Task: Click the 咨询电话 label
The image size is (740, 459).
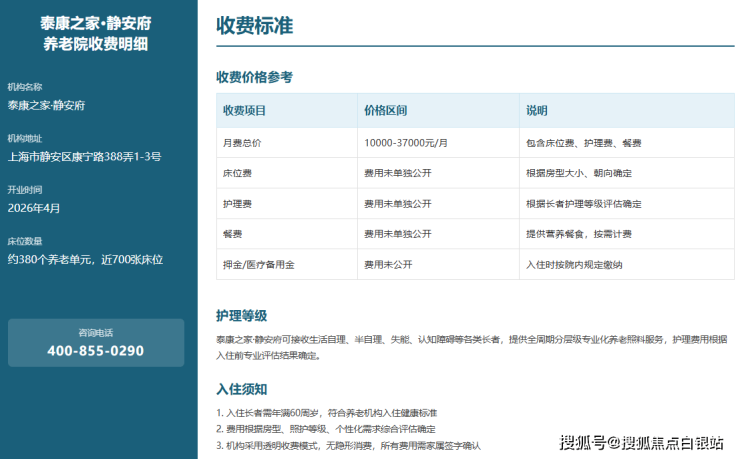Action: pyautogui.click(x=95, y=333)
